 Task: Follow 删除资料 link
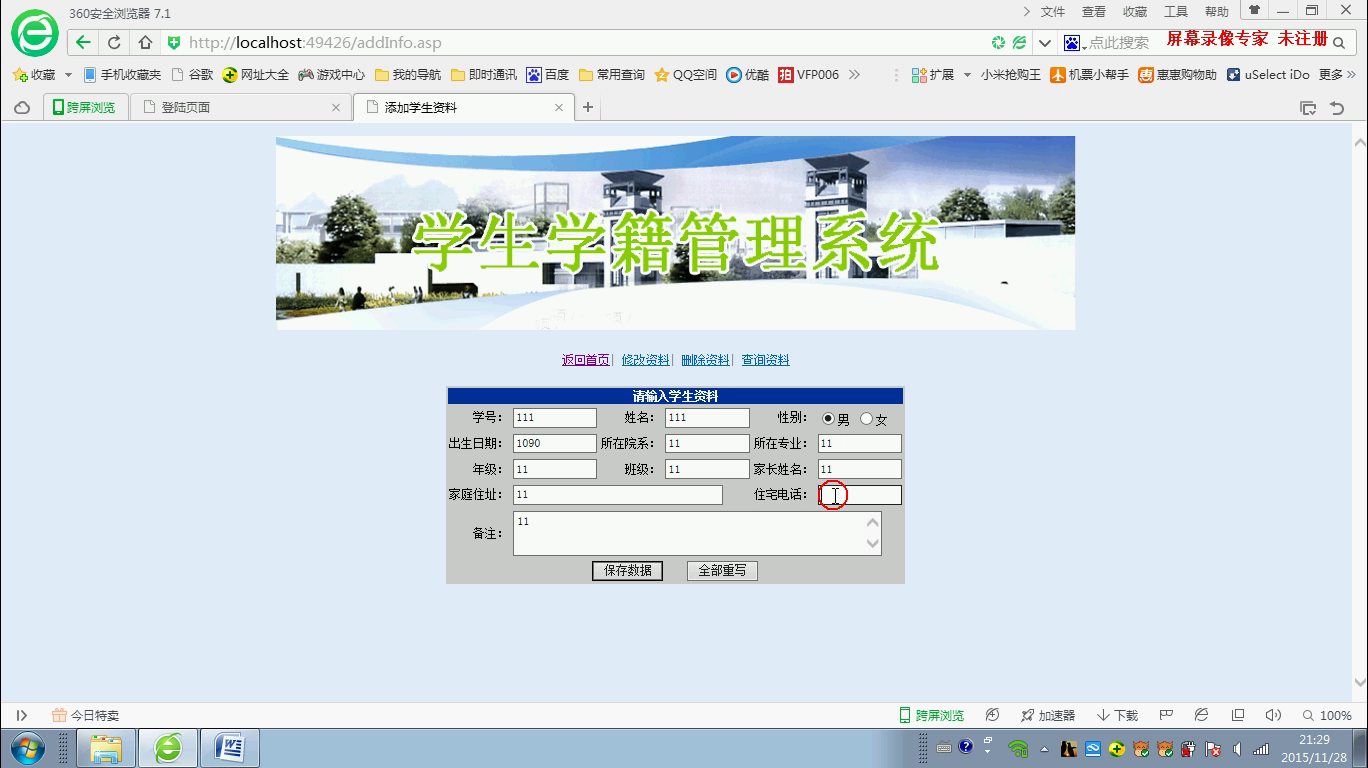(706, 360)
